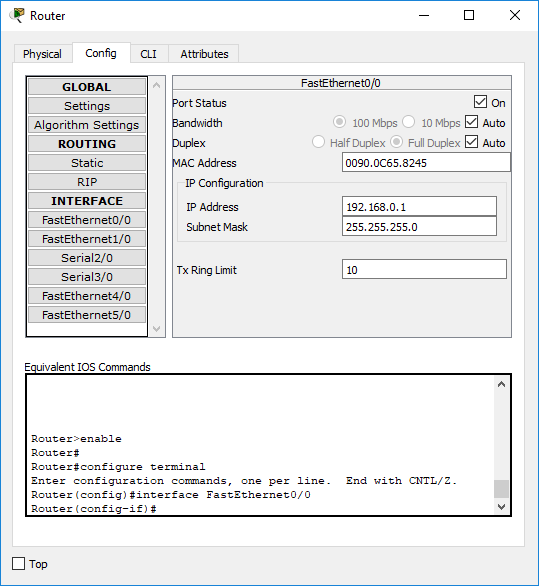Screen dimensions: 539x586
Task: Close the Router window
Action: 515,15
